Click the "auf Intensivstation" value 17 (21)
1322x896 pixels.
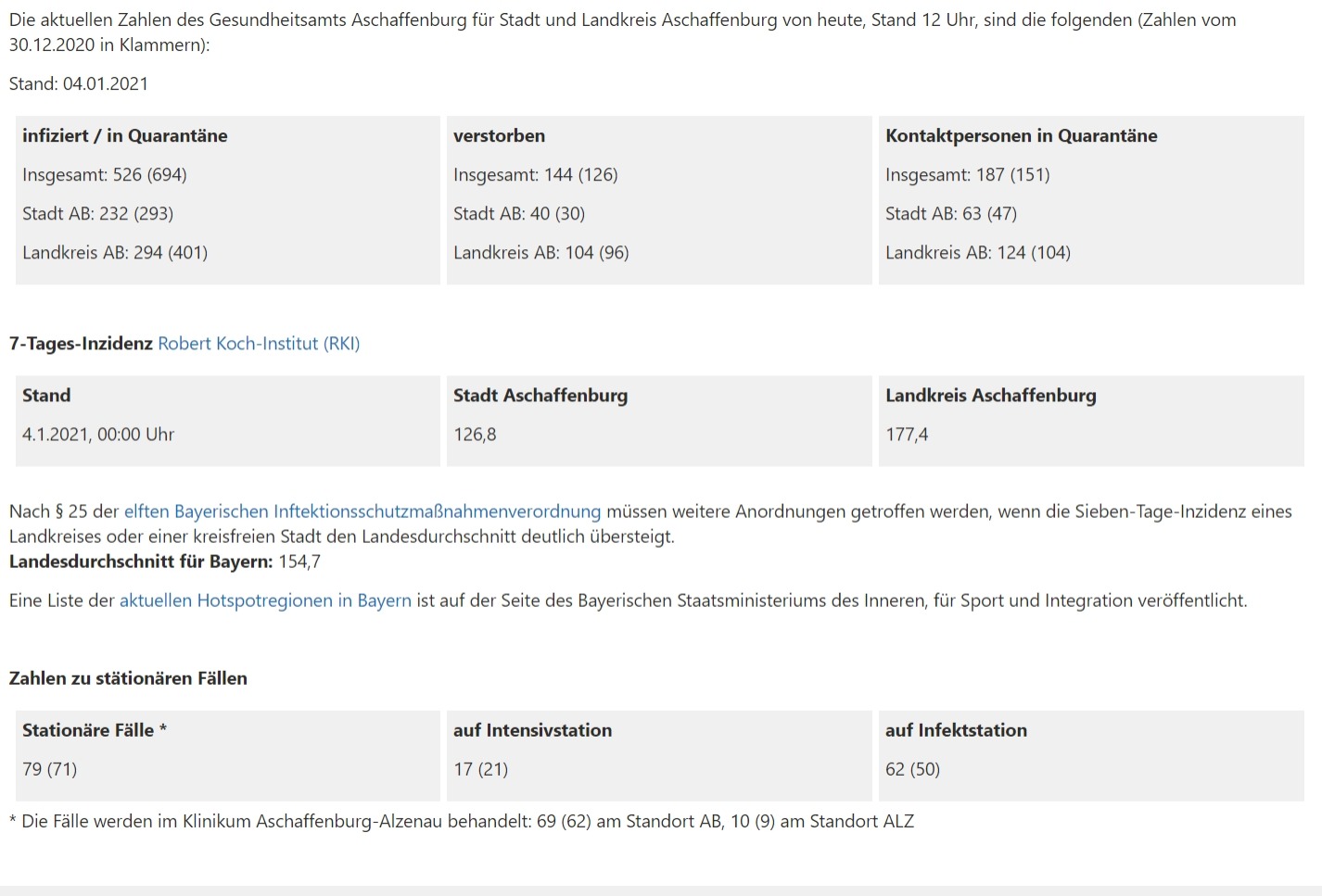(x=480, y=769)
